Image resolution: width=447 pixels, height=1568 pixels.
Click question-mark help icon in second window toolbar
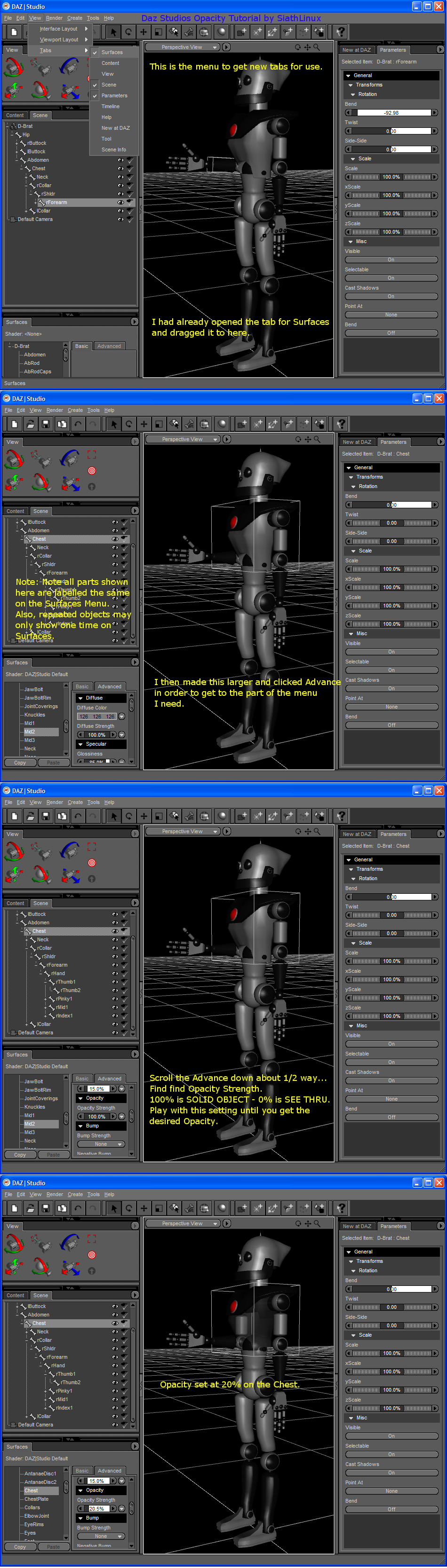(x=341, y=424)
